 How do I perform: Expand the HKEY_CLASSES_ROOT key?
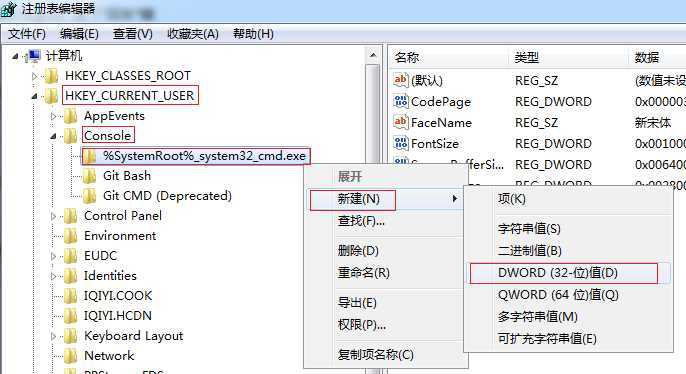35,76
